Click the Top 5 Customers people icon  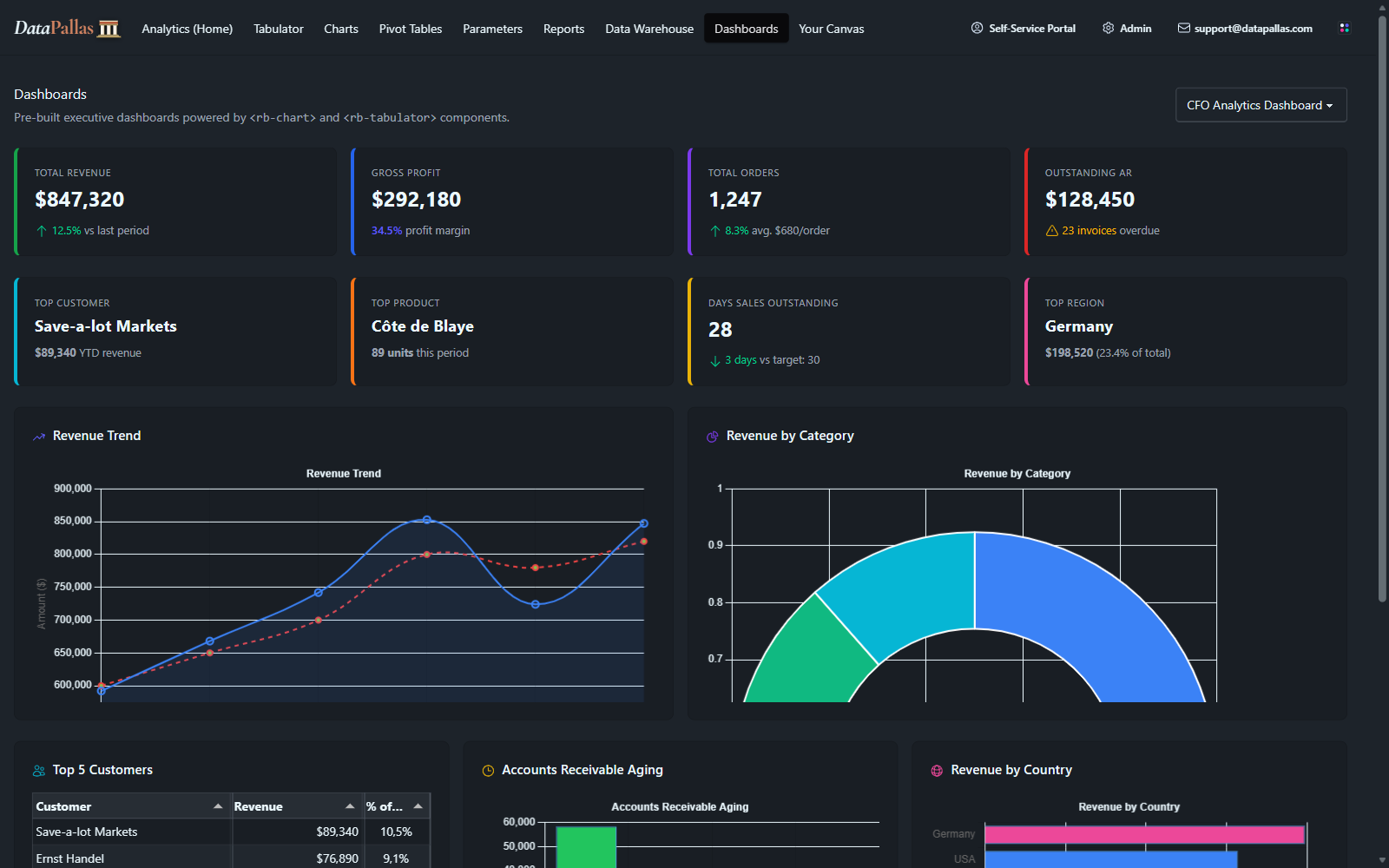click(39, 771)
